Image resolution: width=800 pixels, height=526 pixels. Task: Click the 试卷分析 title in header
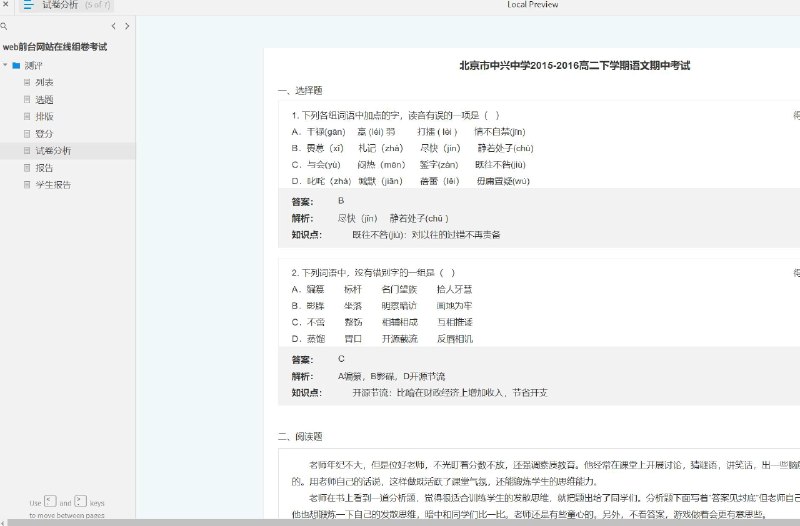(60, 5)
